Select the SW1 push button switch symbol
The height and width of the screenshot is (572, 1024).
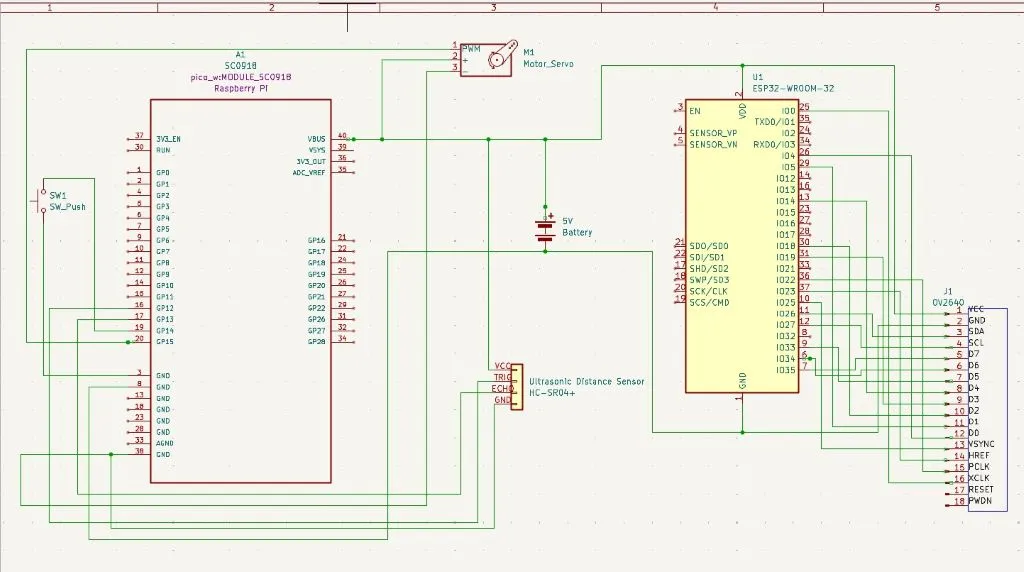coord(41,201)
